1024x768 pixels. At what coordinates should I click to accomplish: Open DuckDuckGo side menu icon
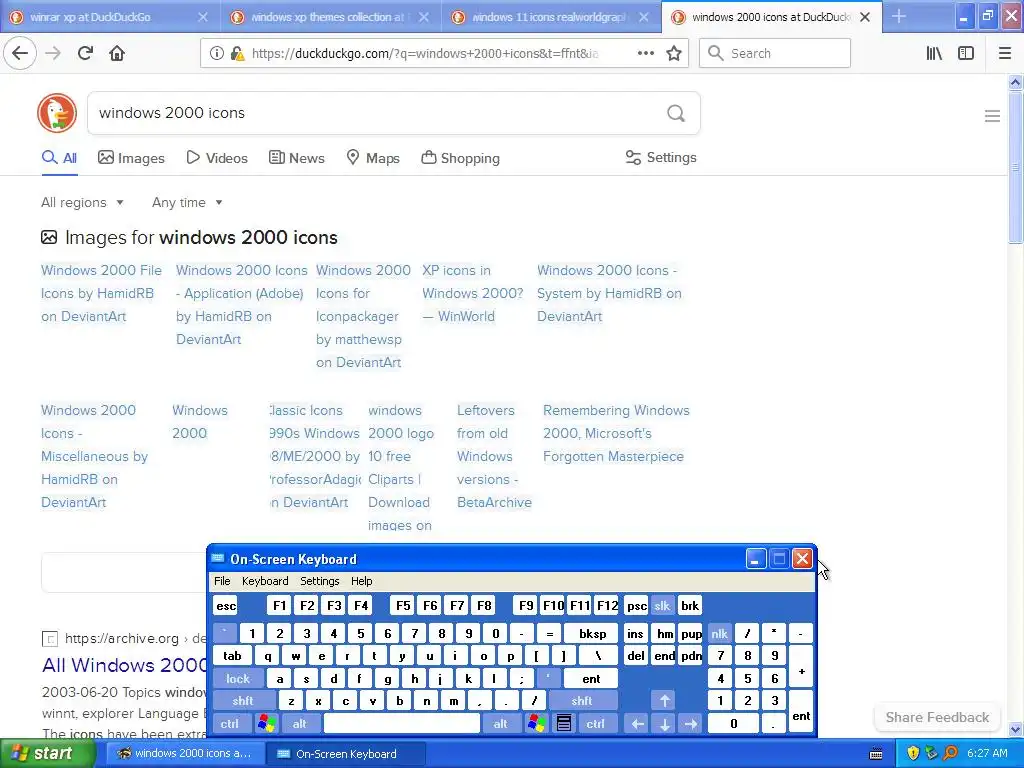(992, 116)
